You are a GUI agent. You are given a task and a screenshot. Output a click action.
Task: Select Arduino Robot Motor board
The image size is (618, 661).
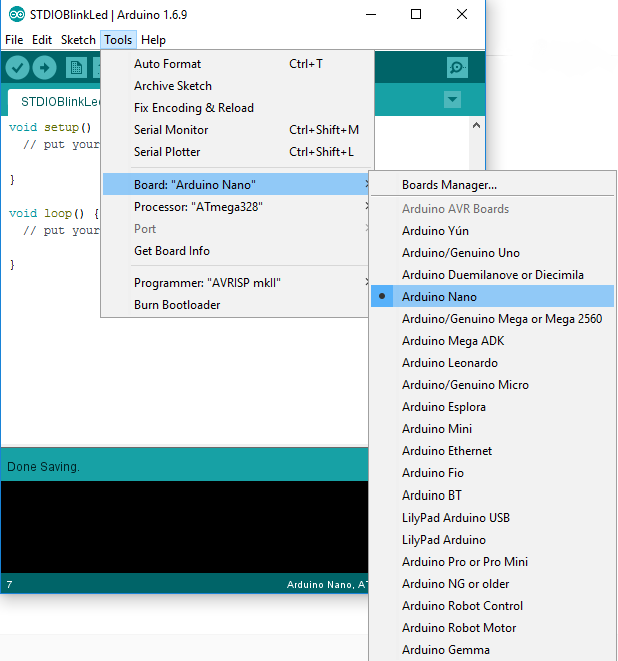492,627
